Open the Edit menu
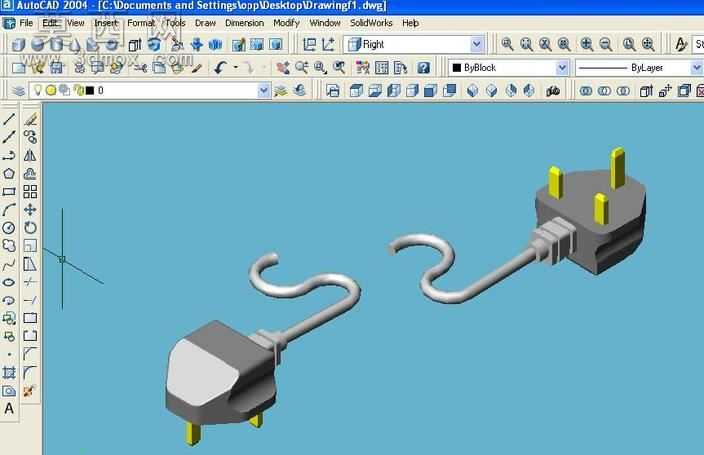Screen dimensions: 704x455 click(x=50, y=22)
